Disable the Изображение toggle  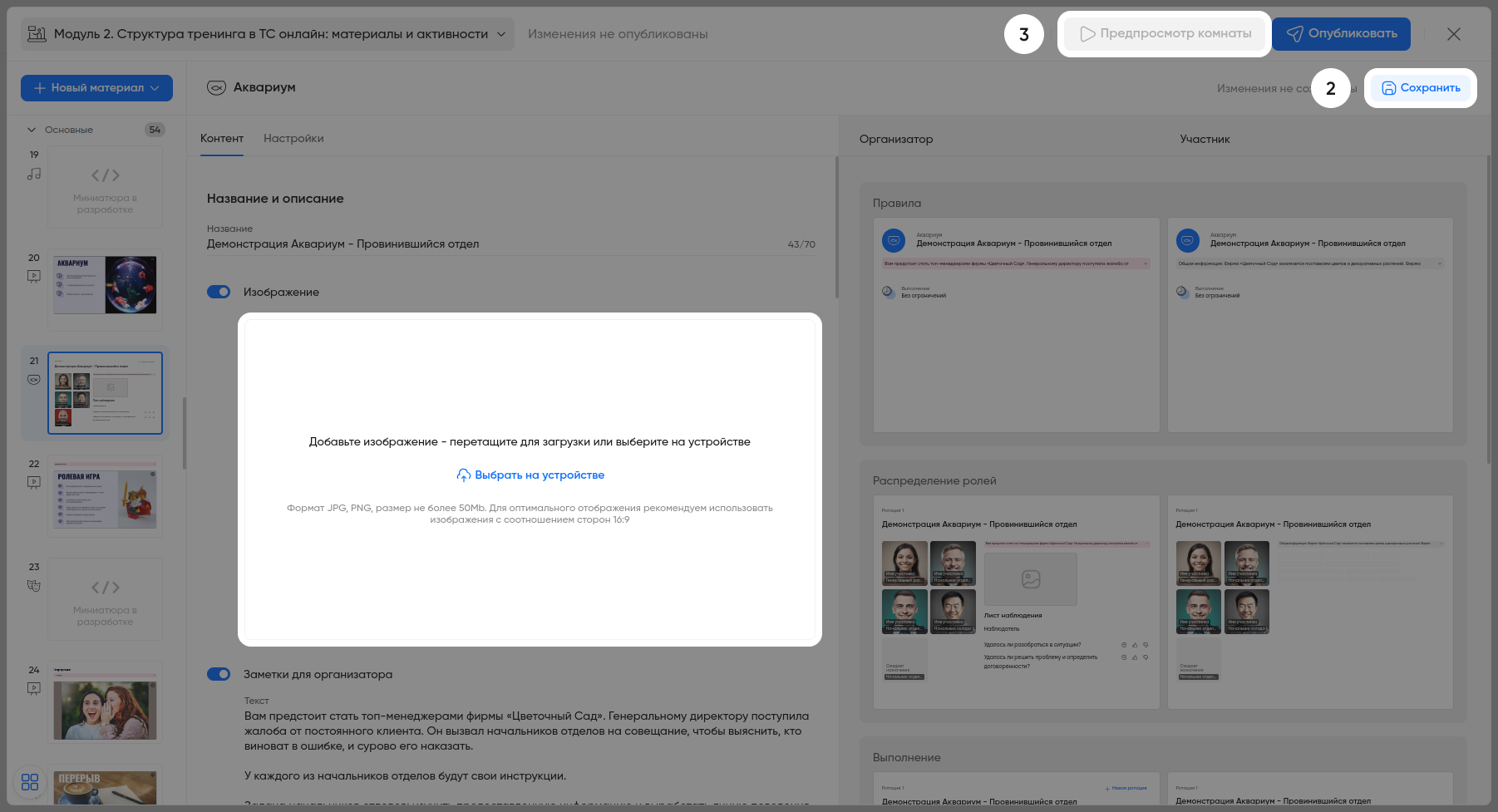point(219,292)
